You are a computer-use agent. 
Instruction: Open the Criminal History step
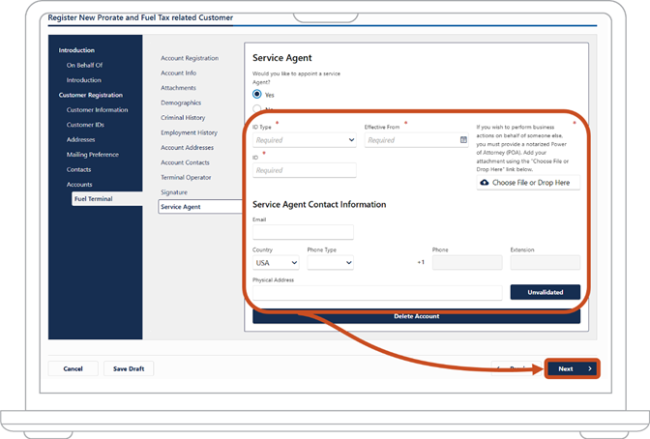[183, 118]
